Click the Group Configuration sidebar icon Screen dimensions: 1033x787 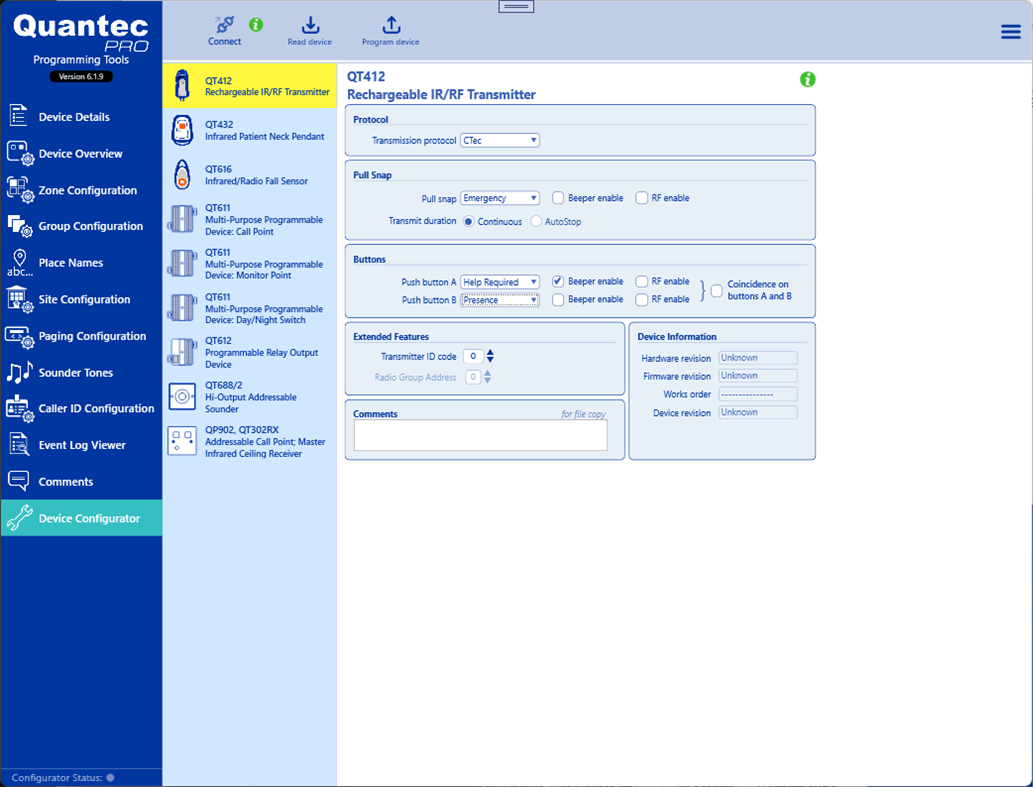20,226
